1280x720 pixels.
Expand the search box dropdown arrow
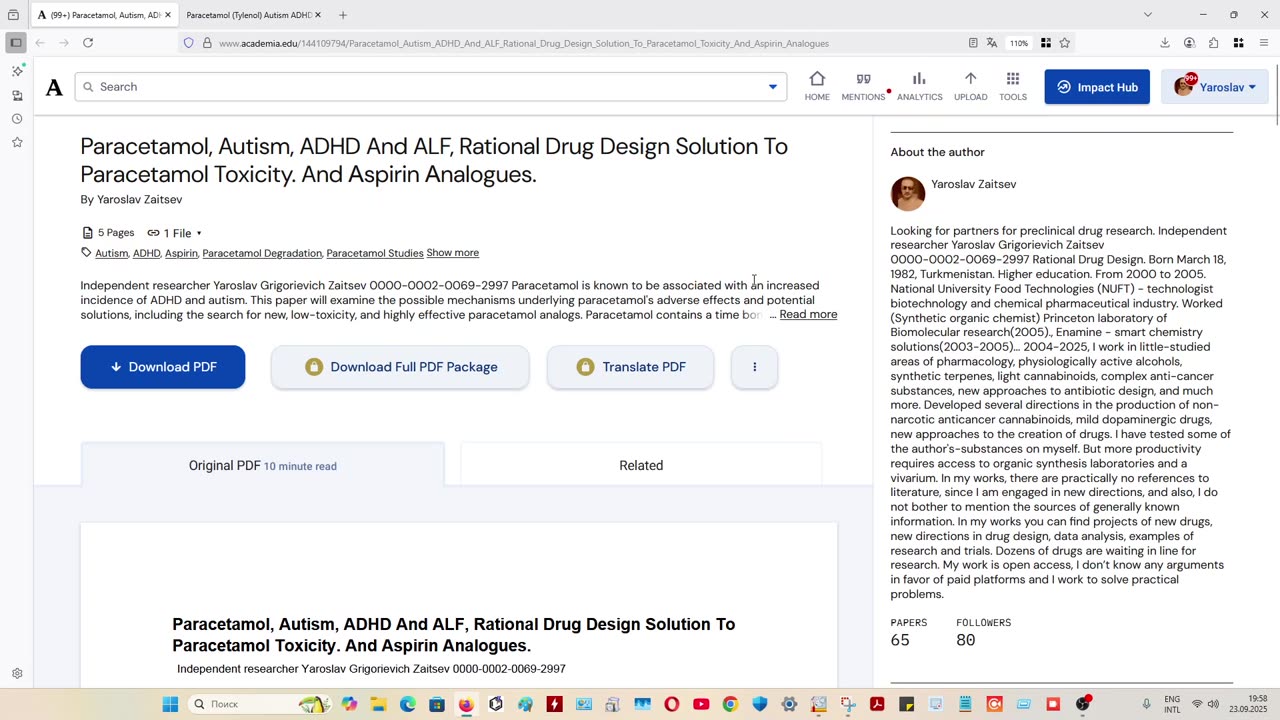(772, 87)
